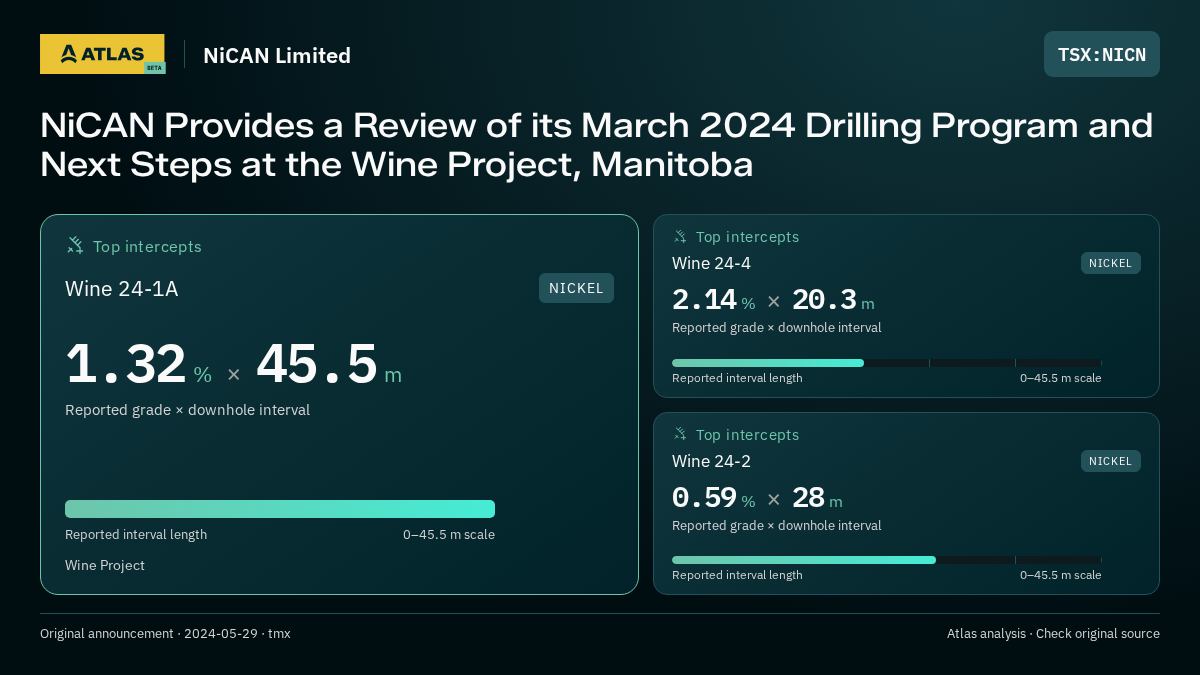Click the Wine 24-2 hole name
The width and height of the screenshot is (1200, 675).
[x=711, y=462]
